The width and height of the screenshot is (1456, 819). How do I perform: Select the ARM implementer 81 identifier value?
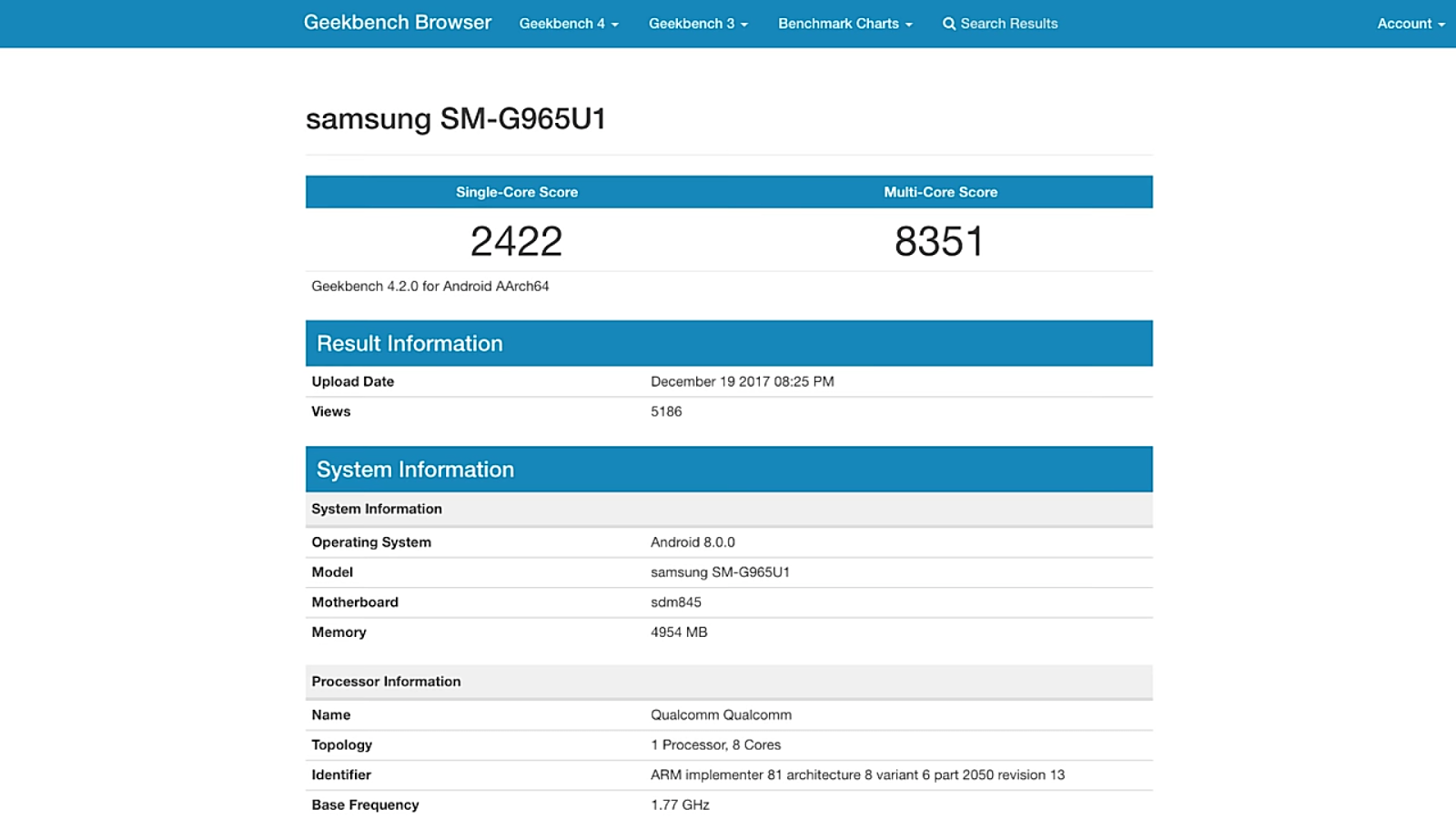(857, 775)
